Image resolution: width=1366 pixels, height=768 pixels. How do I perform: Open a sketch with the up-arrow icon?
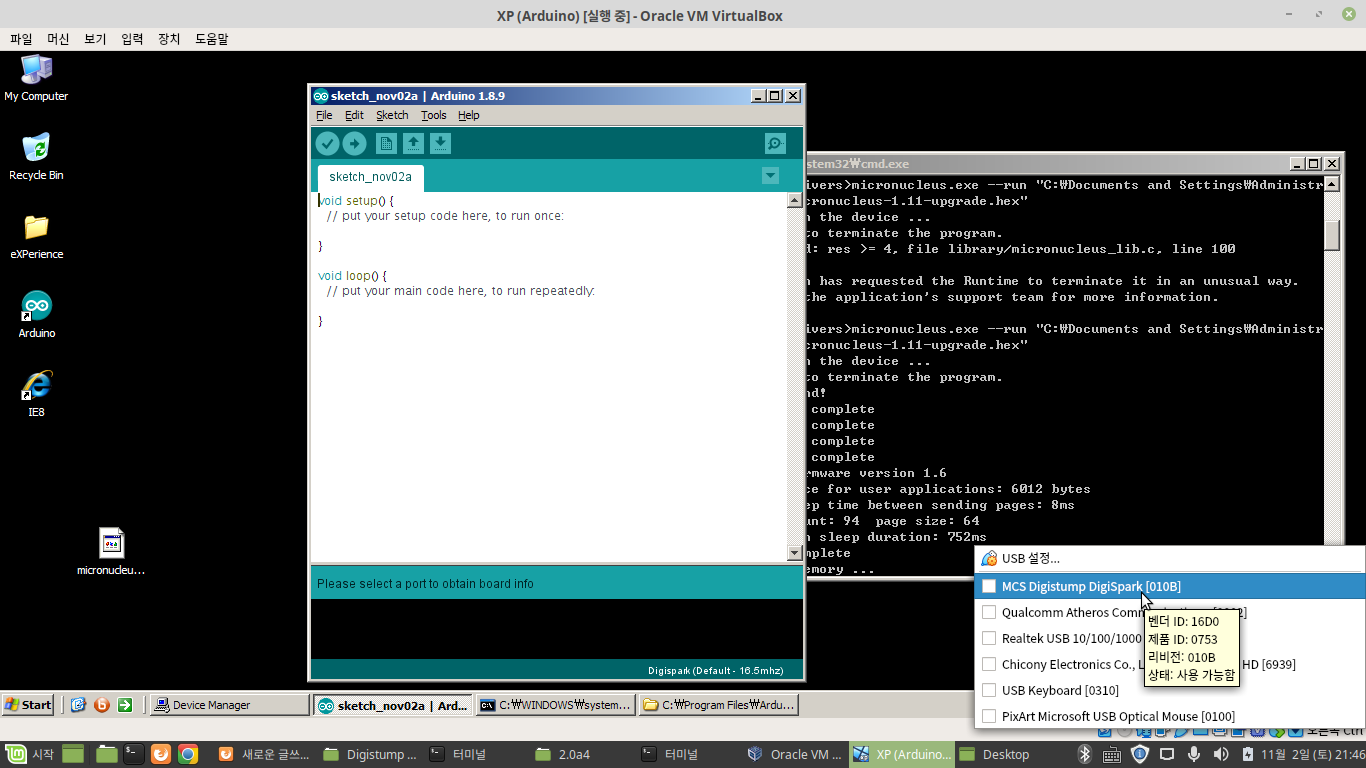[413, 143]
